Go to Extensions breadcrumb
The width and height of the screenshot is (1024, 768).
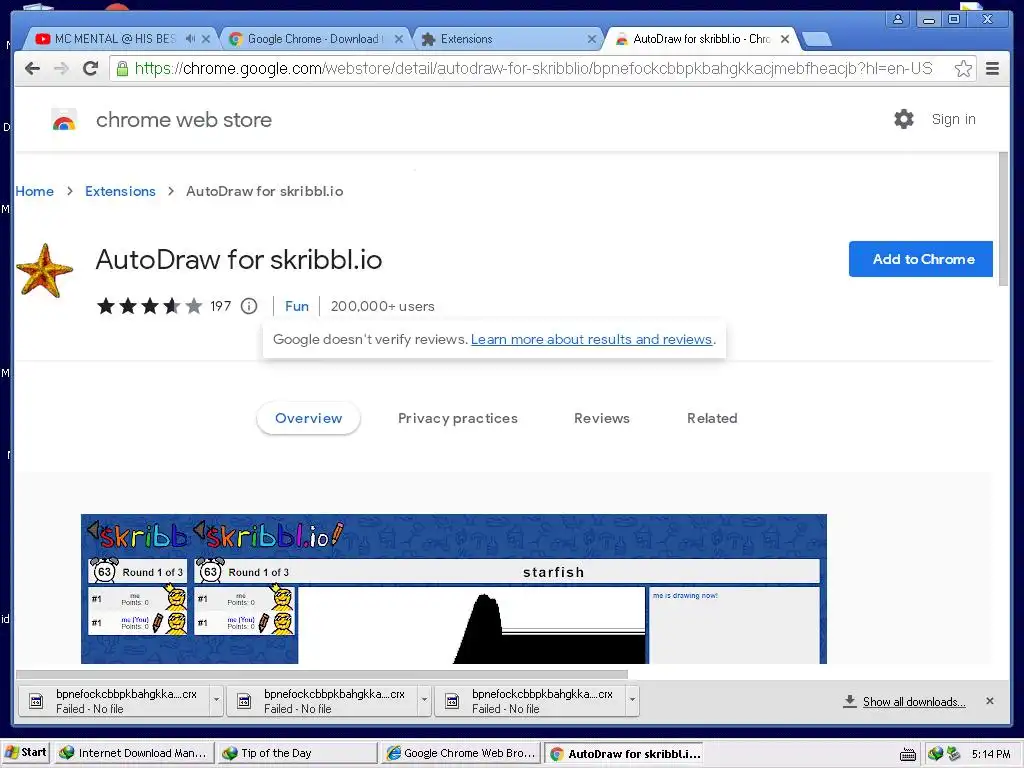coord(120,191)
